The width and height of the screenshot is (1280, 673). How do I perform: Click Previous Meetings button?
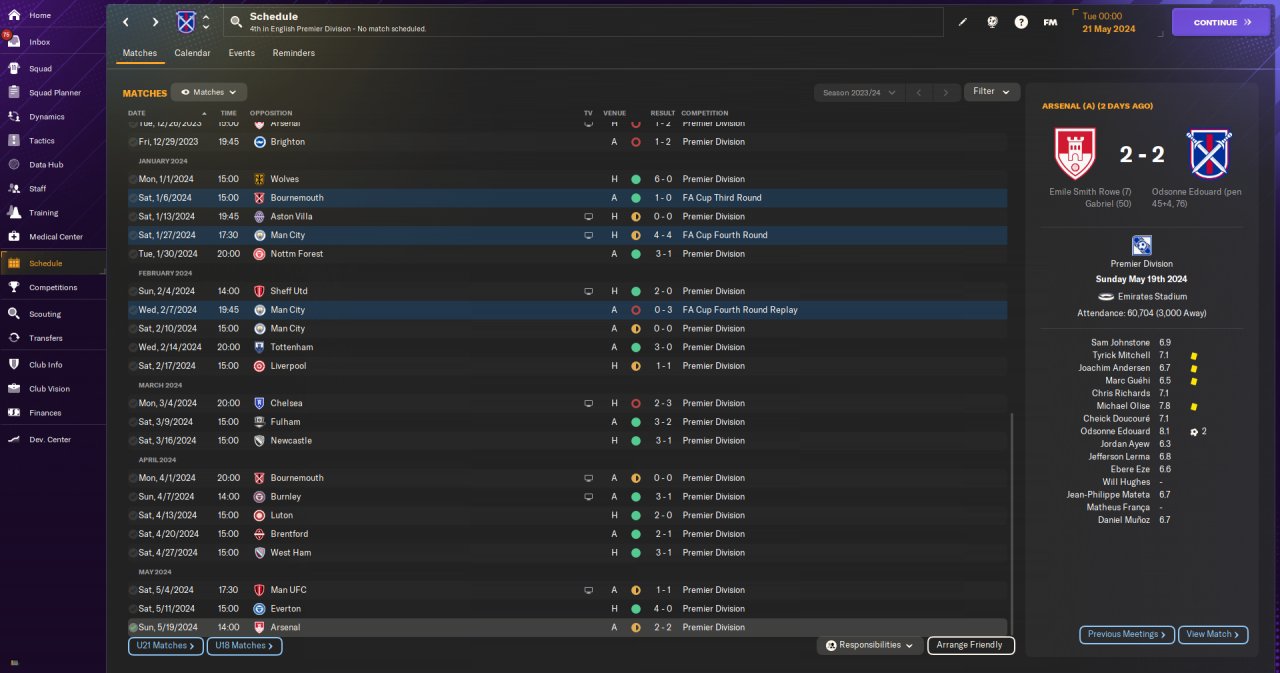point(1126,635)
